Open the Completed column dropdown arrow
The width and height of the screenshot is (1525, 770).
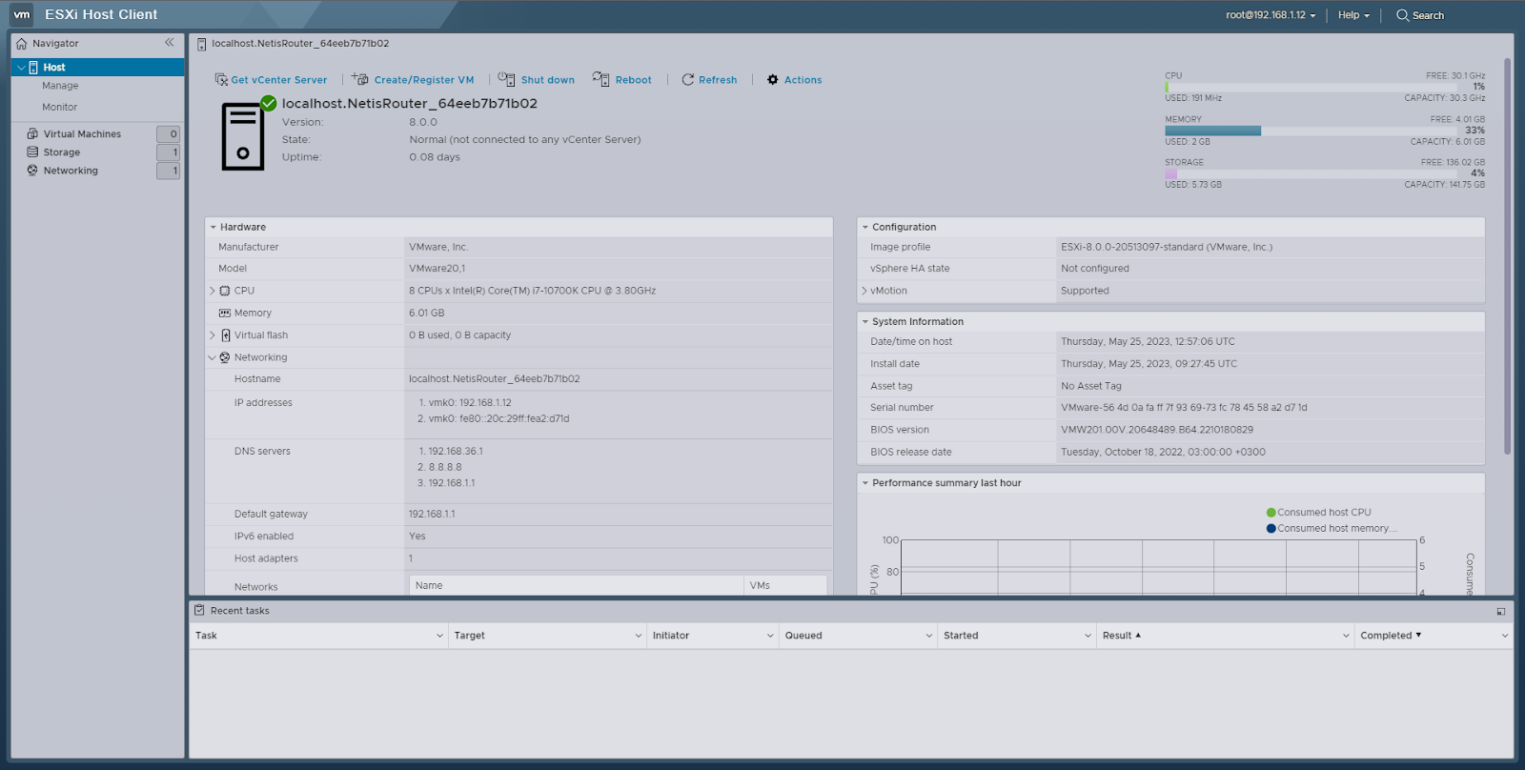(1505, 636)
